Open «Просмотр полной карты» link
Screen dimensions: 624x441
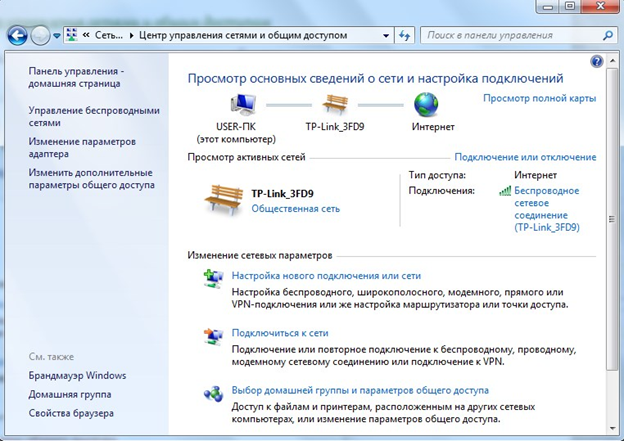coord(539,98)
